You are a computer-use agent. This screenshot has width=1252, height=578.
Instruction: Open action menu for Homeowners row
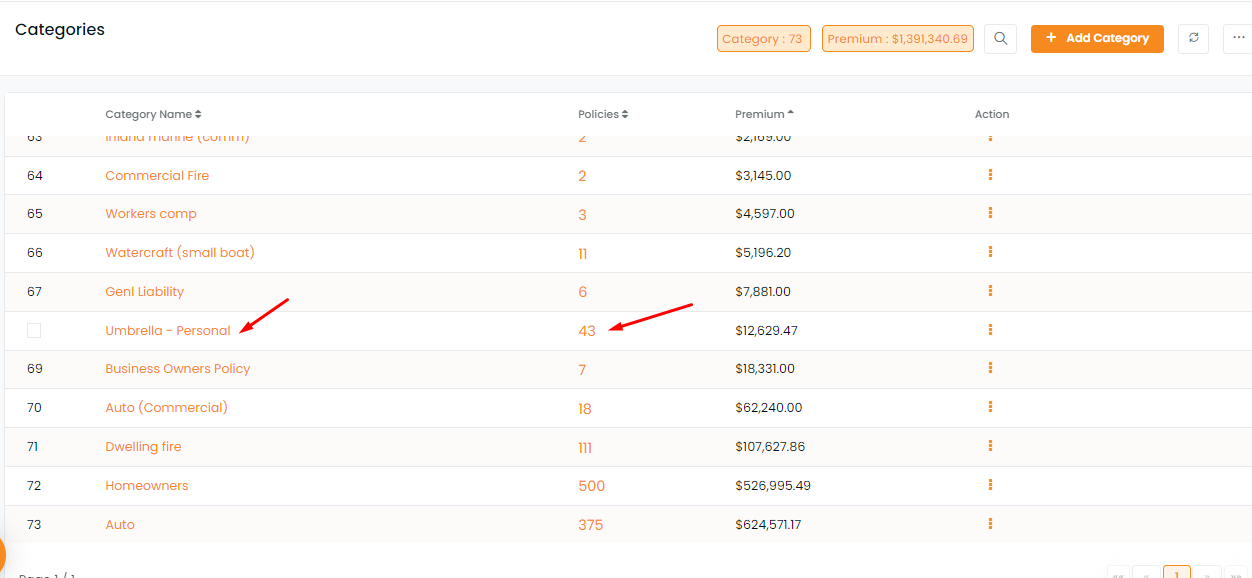pyautogui.click(x=990, y=485)
